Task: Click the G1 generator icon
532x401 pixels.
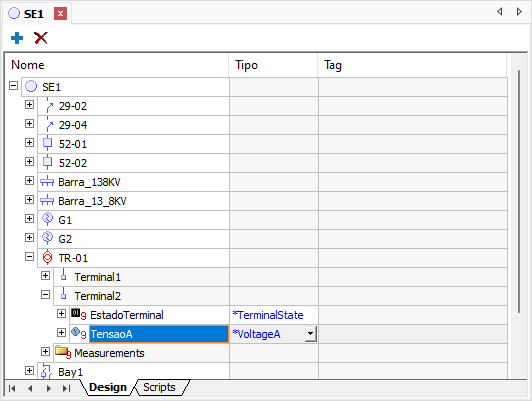Action: click(x=48, y=219)
